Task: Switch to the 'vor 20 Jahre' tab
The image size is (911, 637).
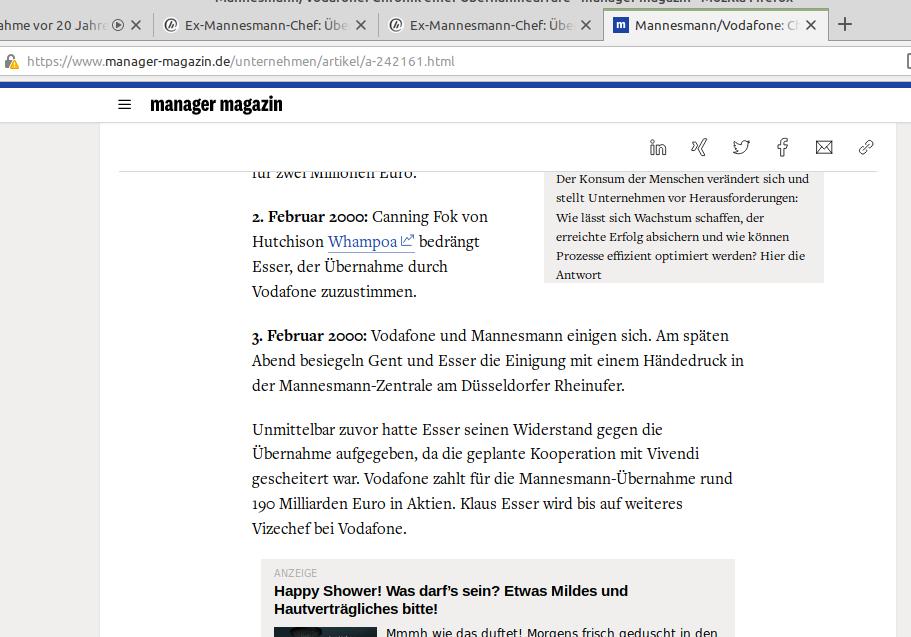Action: (52, 26)
